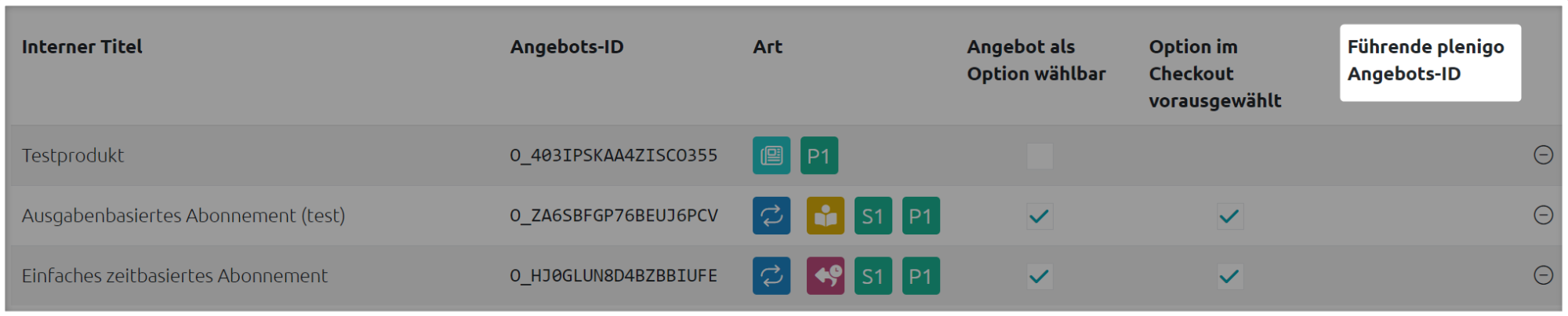Click the blue recurring icon for Einfaches zeitbasiertes Abonnement
The height and width of the screenshot is (316, 1568).
pyautogui.click(x=771, y=276)
